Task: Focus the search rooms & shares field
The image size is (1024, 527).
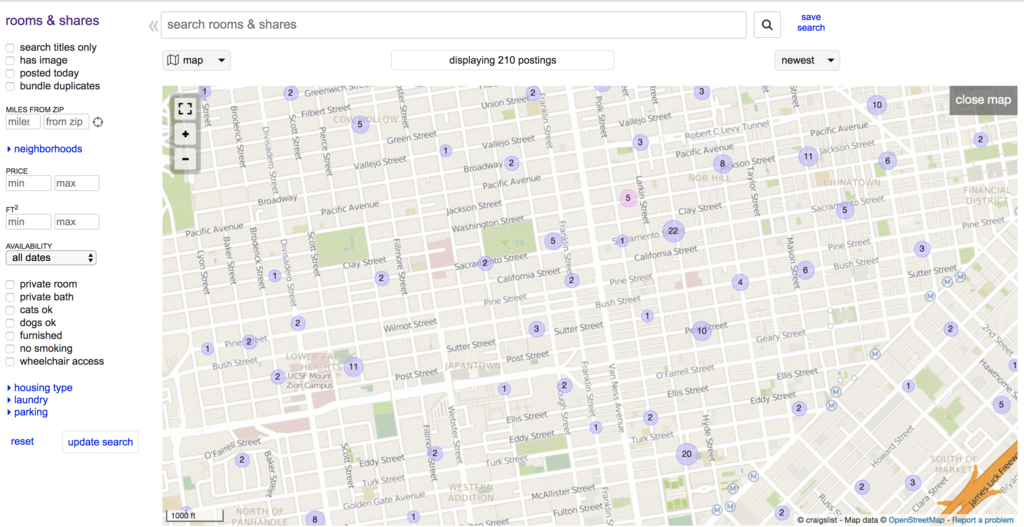Action: pos(453,25)
